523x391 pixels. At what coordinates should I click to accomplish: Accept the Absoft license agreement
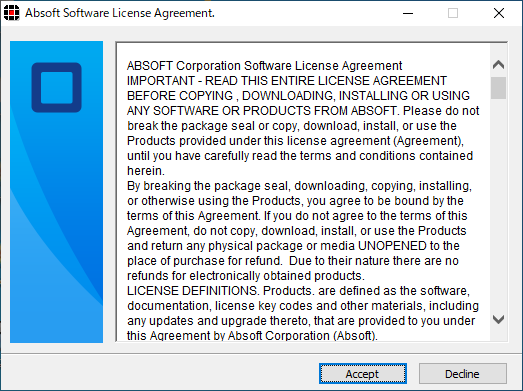[363, 374]
